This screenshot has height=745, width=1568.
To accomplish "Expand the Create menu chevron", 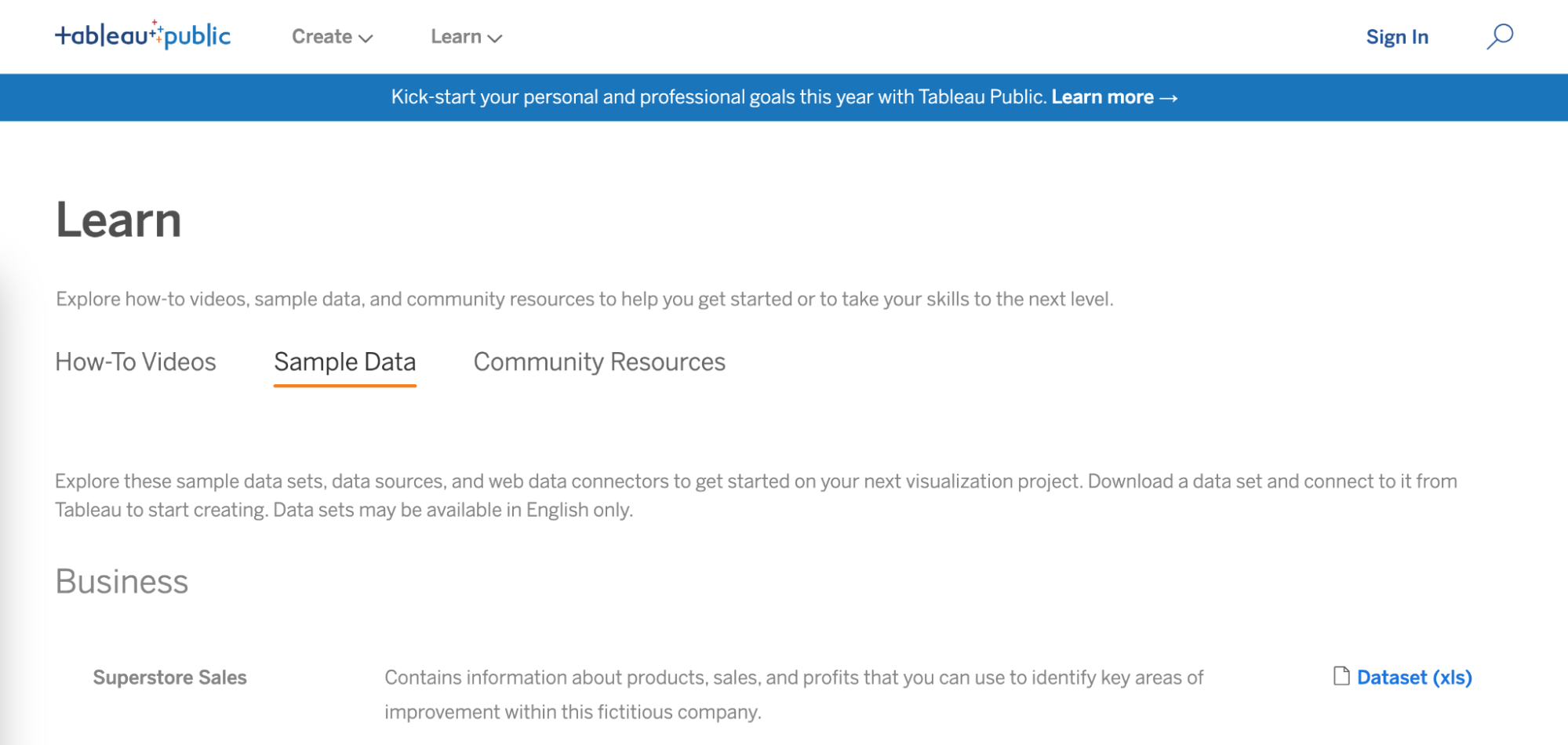I will [x=366, y=38].
